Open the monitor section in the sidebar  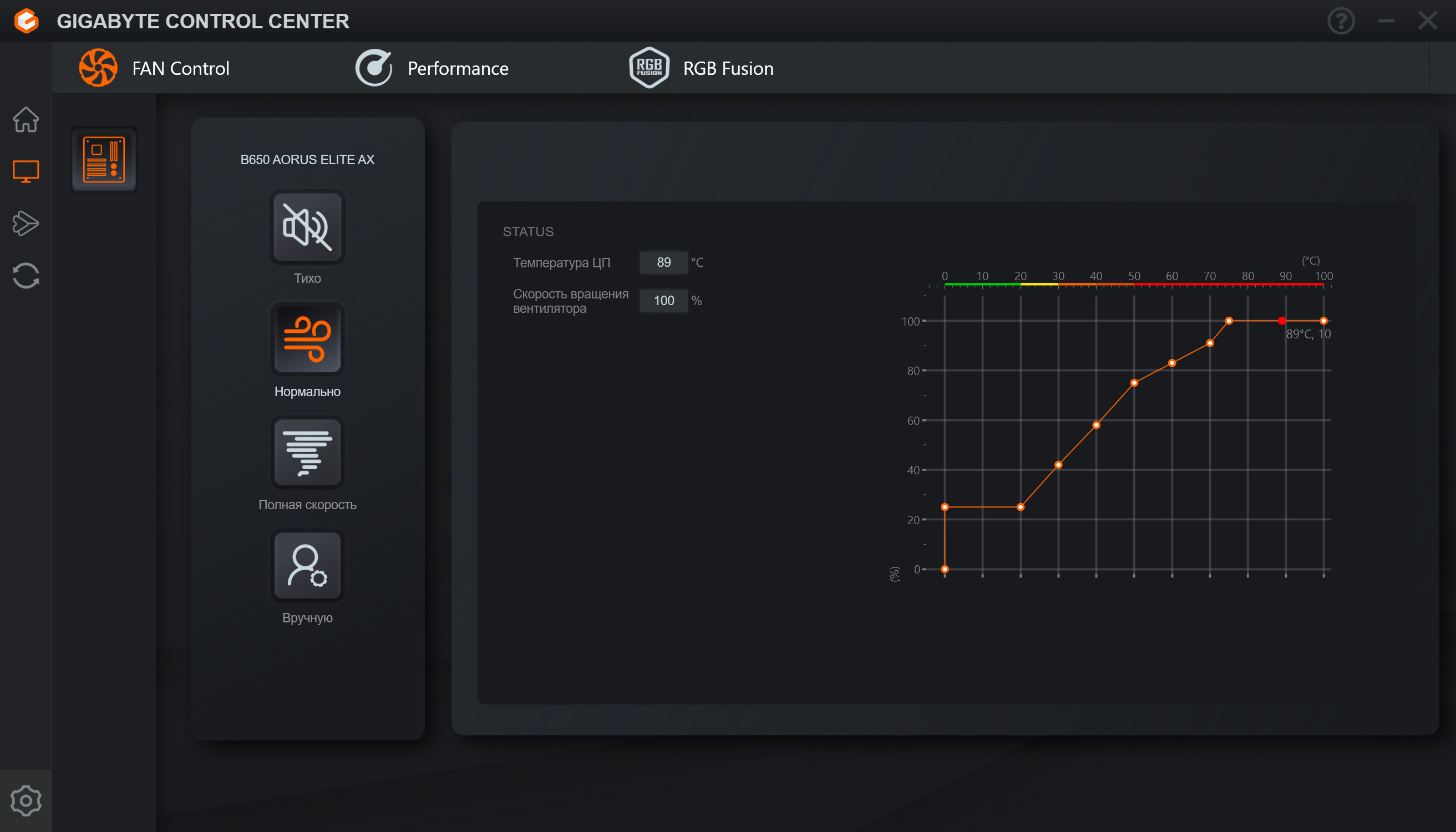26,171
